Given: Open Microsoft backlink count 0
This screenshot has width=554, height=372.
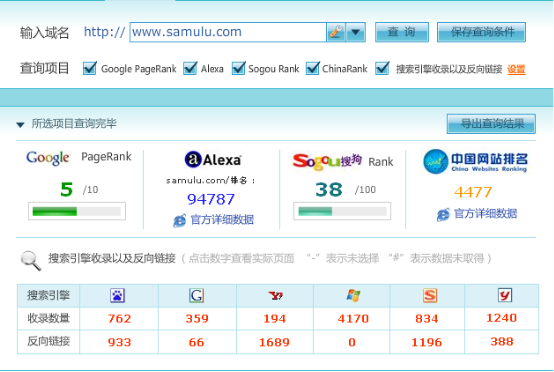Looking at the screenshot, I should (x=352, y=342).
